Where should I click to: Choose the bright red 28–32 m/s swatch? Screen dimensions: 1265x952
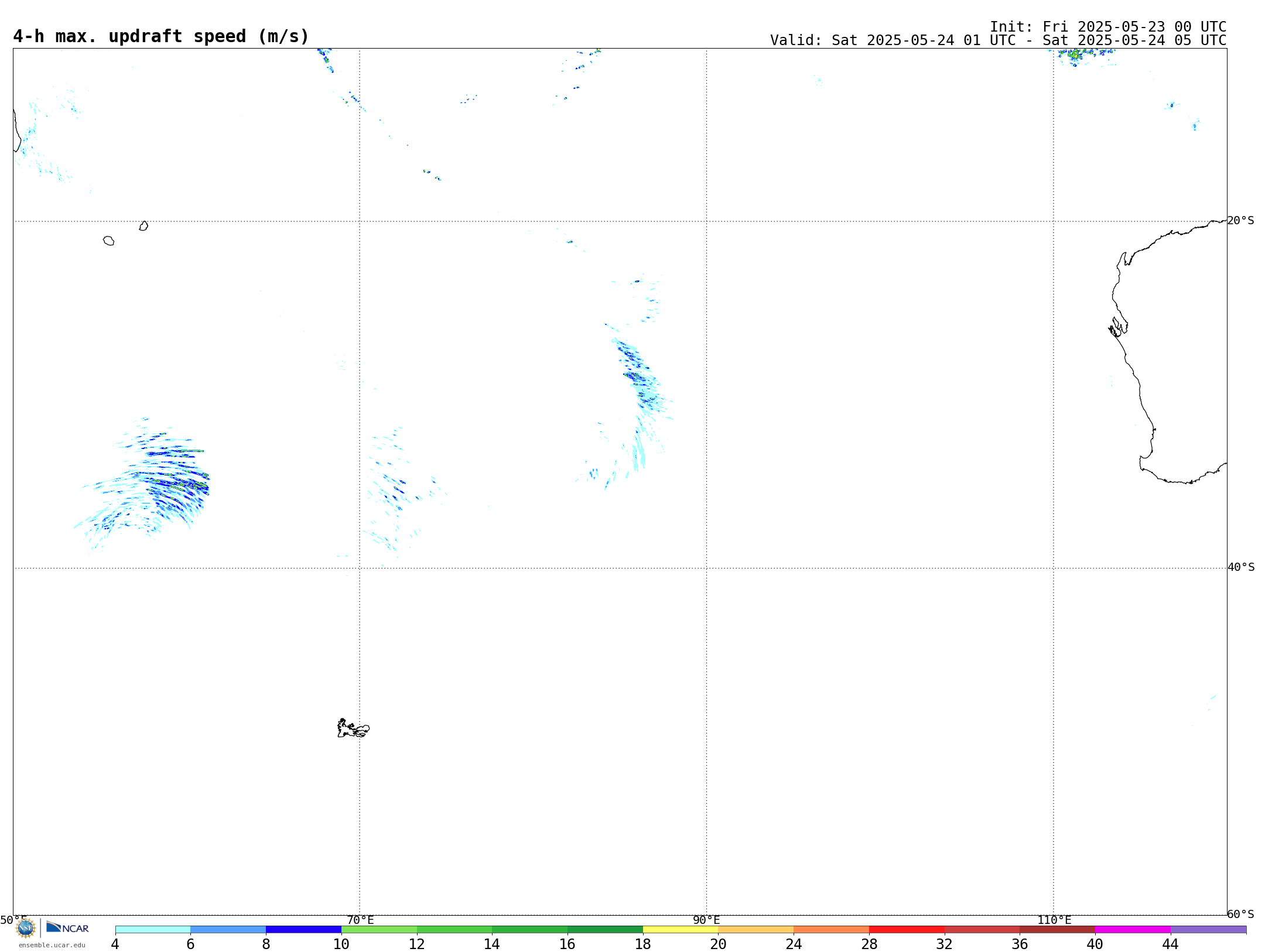pyautogui.click(x=907, y=929)
